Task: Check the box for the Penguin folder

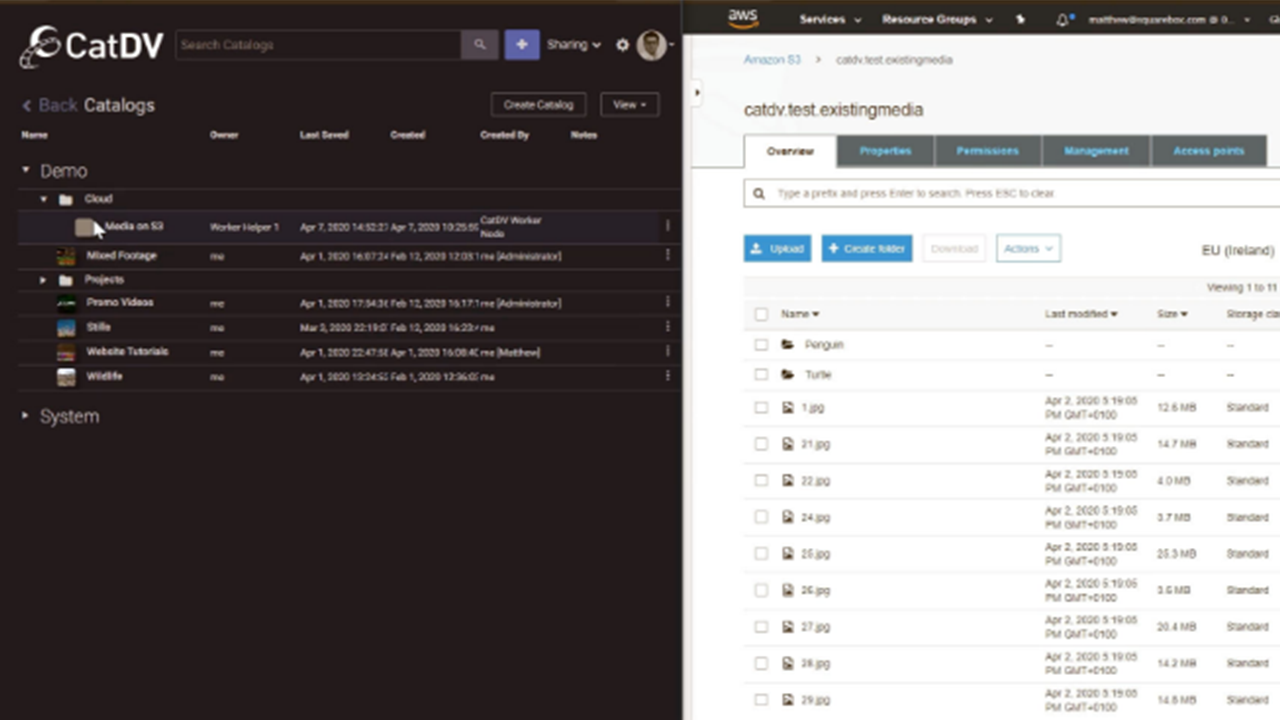Action: coord(761,344)
